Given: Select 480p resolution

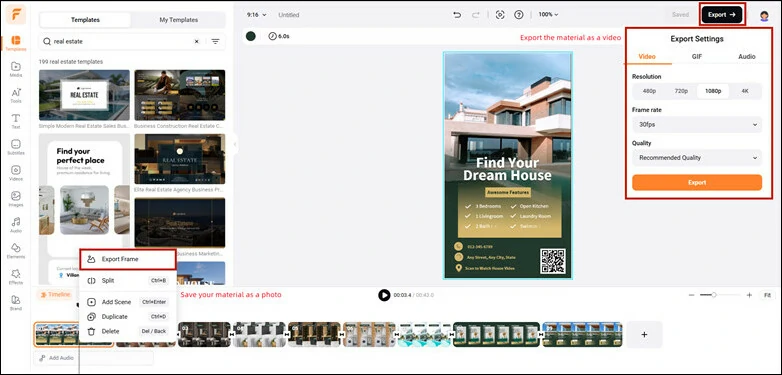Looking at the screenshot, I should coord(649,91).
